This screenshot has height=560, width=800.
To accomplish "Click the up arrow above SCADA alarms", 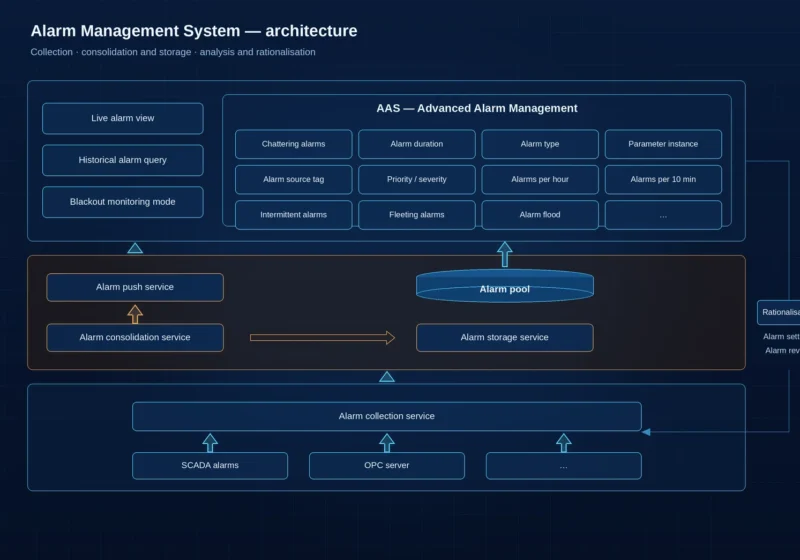I will click(x=210, y=442).
